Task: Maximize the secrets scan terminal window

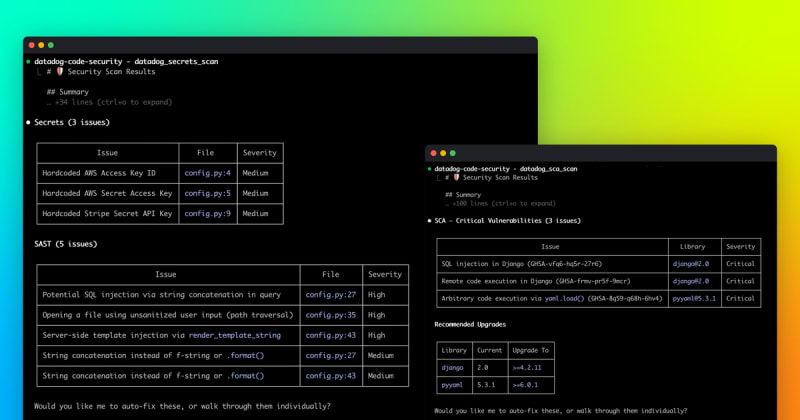Action: (51, 45)
